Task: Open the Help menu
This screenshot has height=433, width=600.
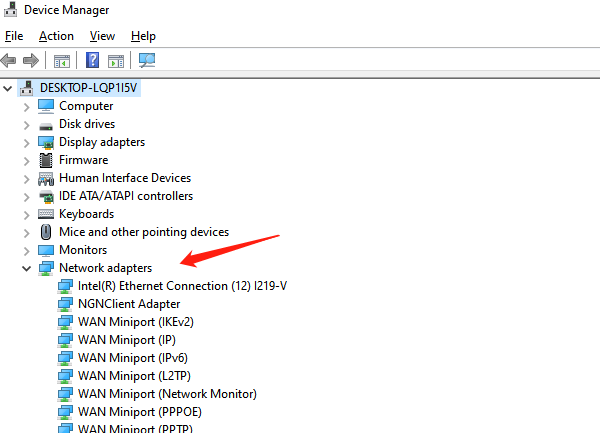Action: (x=143, y=36)
